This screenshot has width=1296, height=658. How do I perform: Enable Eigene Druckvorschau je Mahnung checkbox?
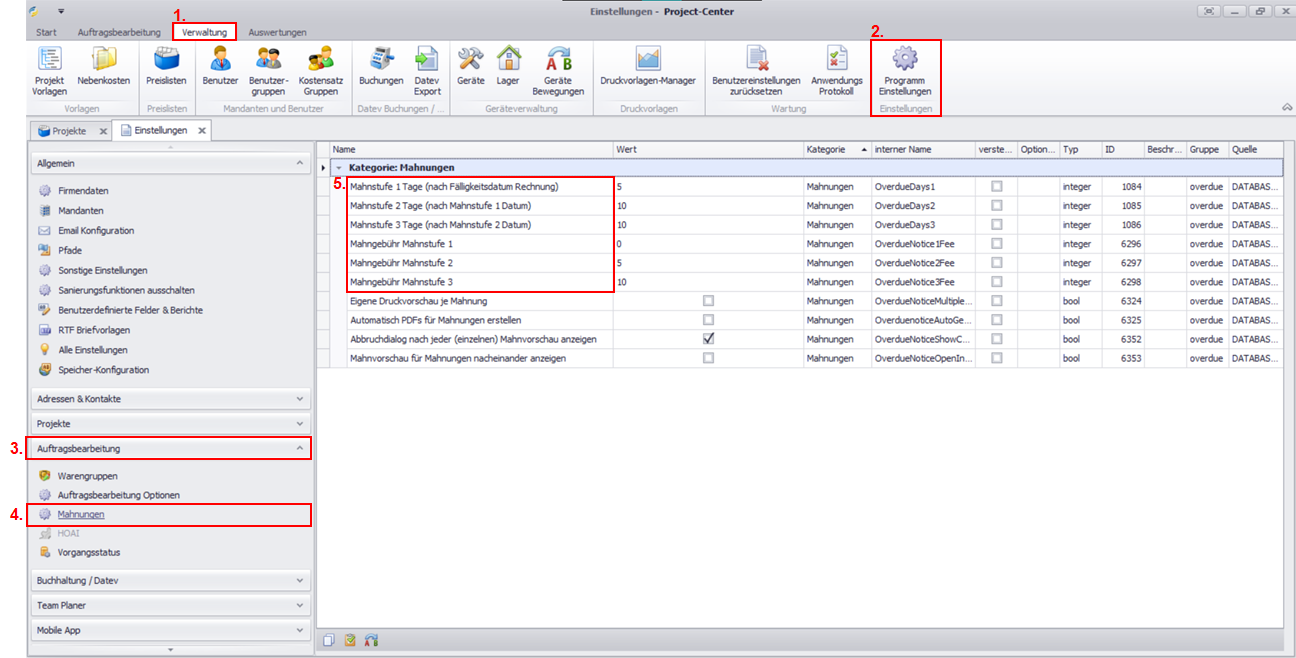pyautogui.click(x=709, y=301)
